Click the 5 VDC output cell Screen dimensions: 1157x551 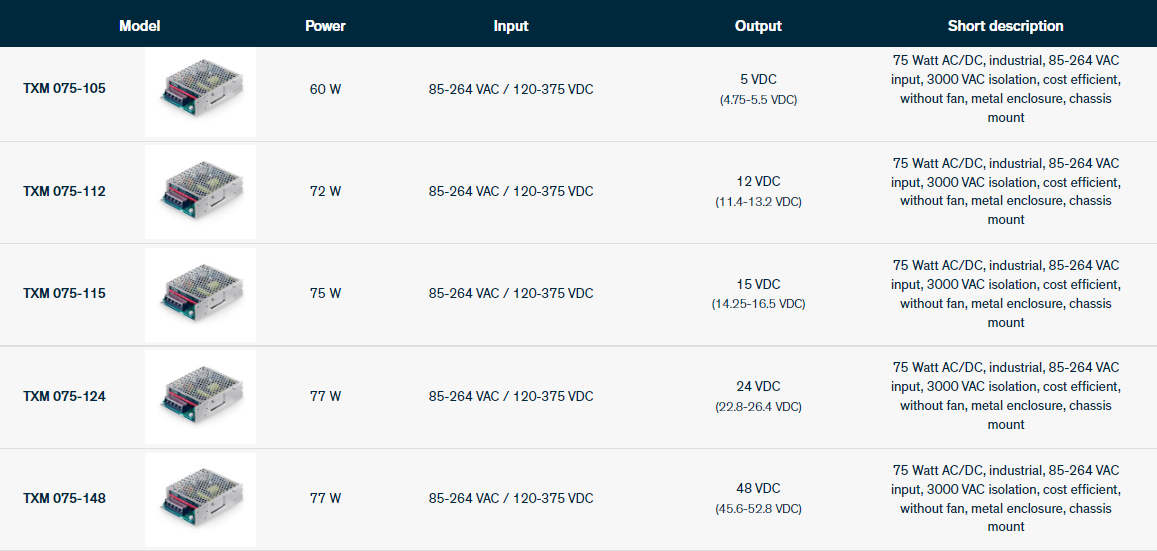click(x=758, y=79)
